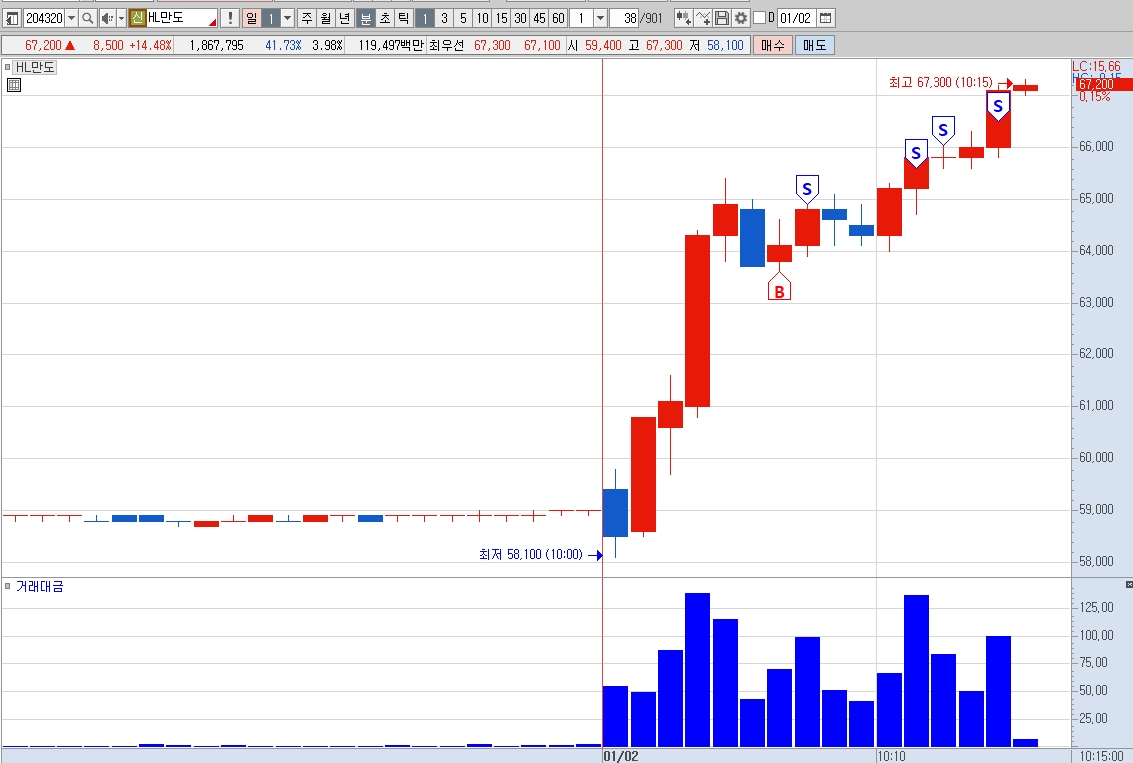This screenshot has height=763, width=1133.
Task: Open the speaker options dropdown arrow
Action: coord(121,18)
